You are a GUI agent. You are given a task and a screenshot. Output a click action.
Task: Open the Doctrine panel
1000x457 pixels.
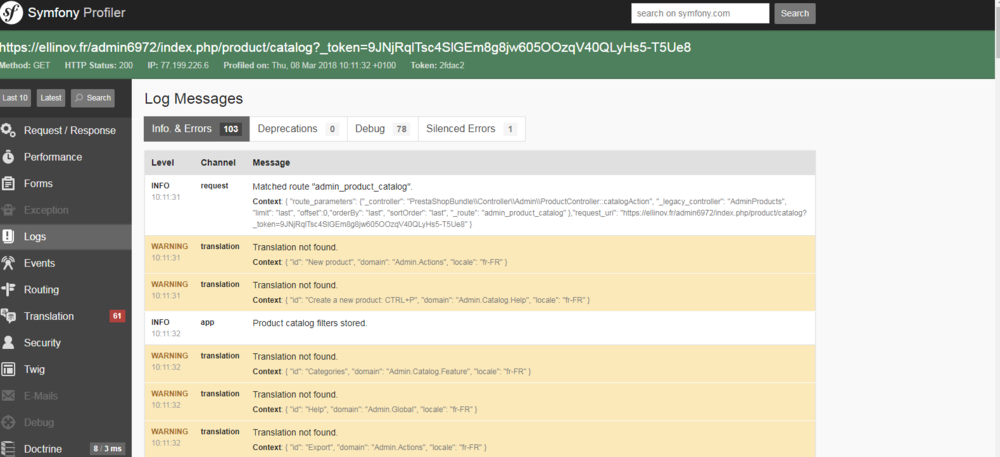point(66,449)
